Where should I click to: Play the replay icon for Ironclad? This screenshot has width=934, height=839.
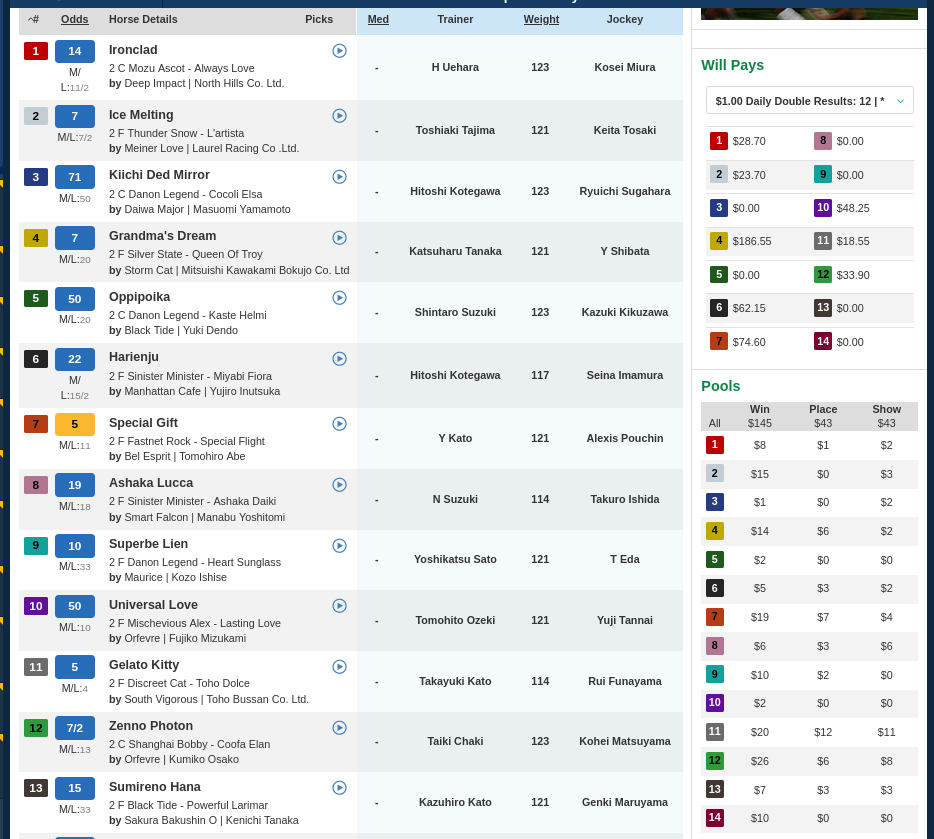339,51
